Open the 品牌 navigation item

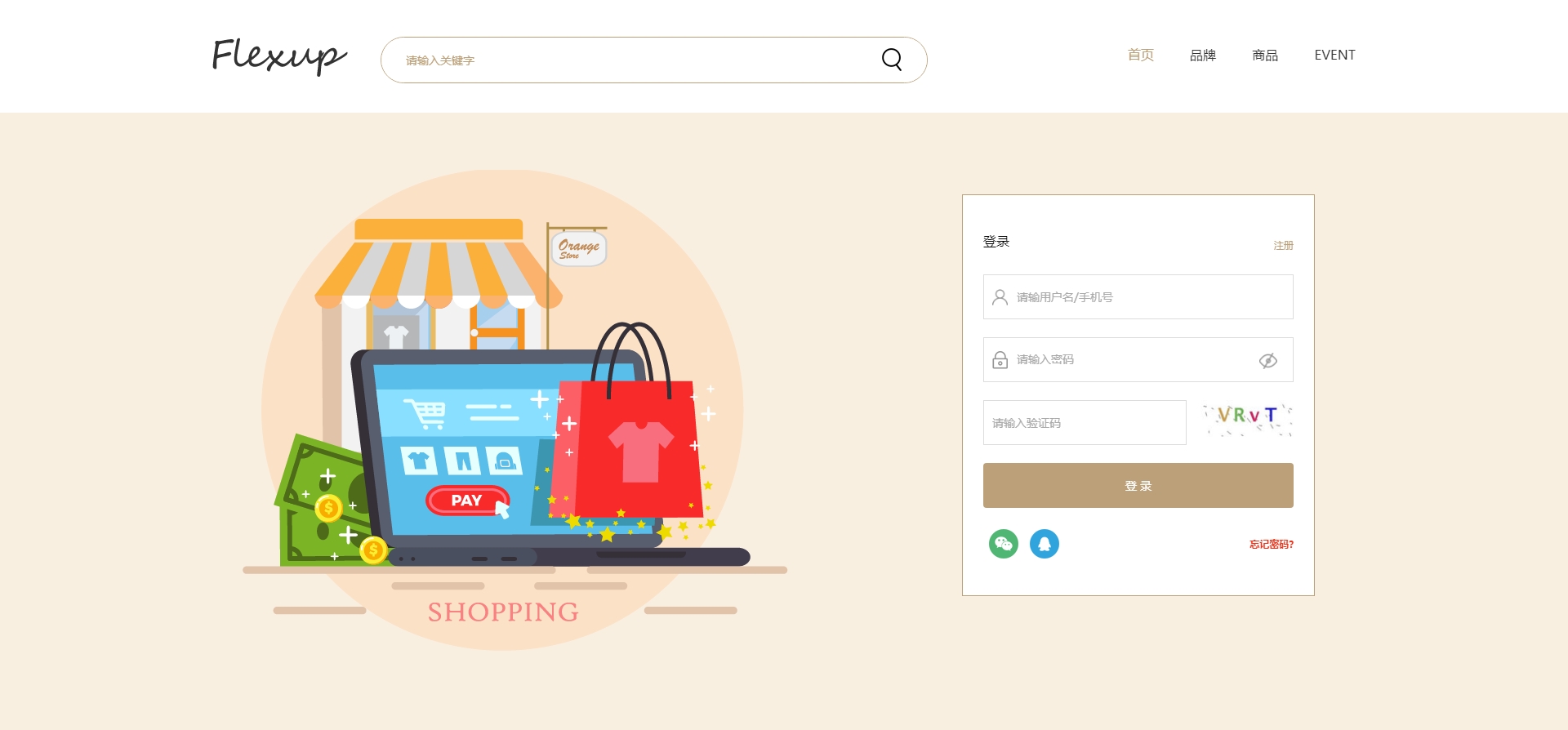1203,55
